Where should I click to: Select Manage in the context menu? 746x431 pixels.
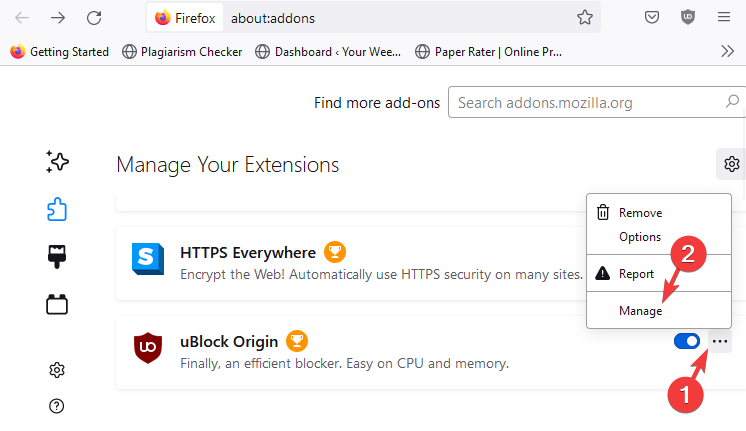pos(640,311)
